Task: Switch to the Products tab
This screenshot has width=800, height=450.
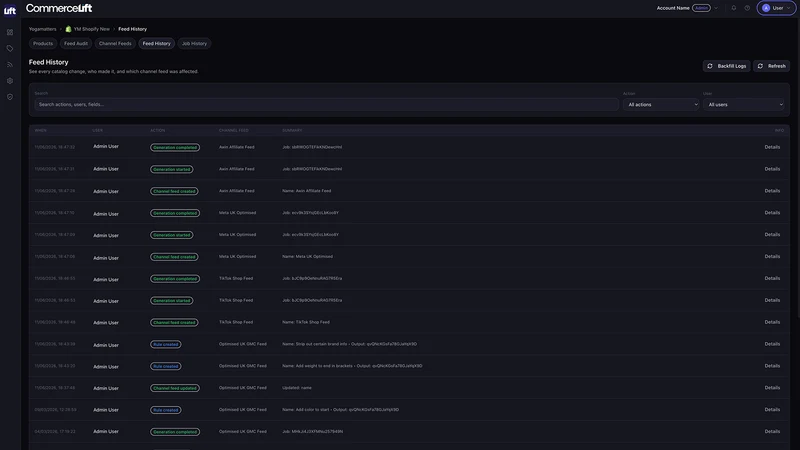Action: point(43,43)
